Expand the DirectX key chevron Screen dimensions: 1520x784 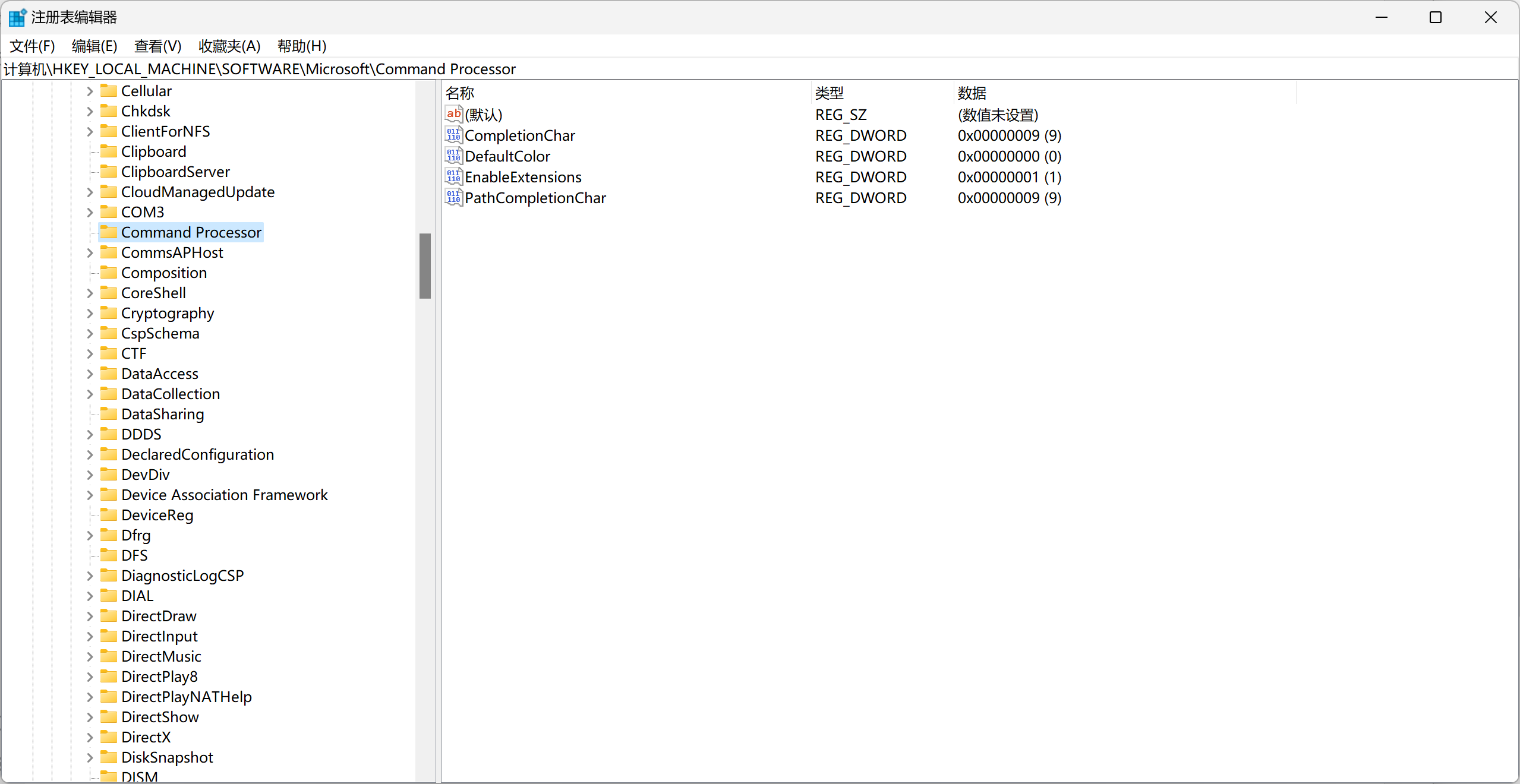(x=90, y=737)
